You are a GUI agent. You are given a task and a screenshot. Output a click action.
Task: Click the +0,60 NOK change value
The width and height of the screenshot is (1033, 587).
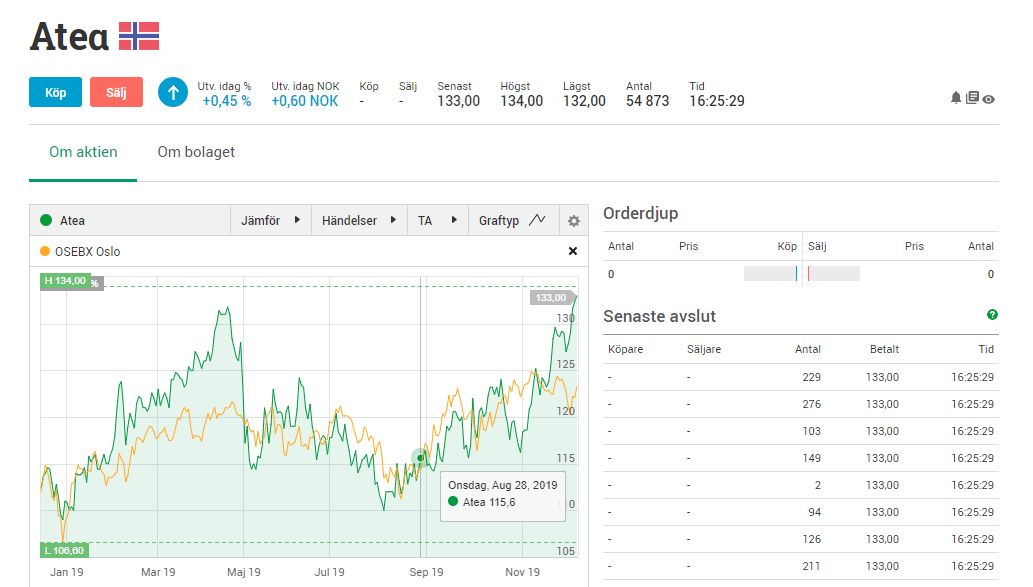click(304, 101)
